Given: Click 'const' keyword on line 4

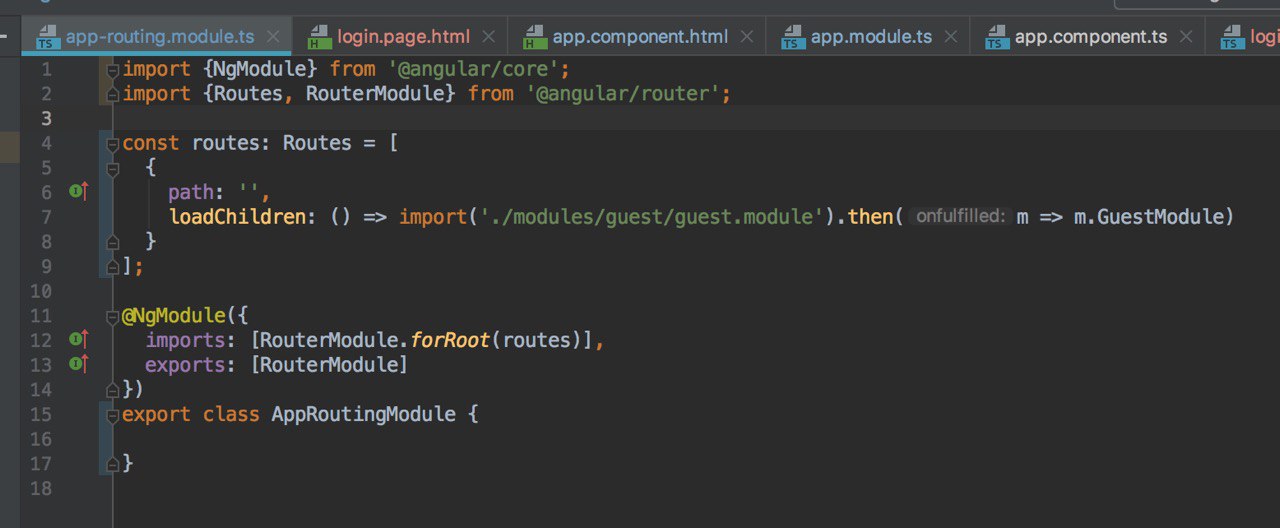Looking at the screenshot, I should [151, 143].
